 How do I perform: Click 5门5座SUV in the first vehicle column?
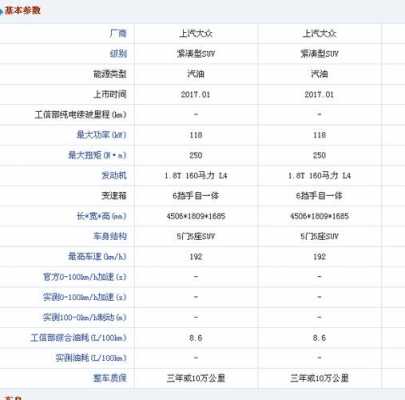pyautogui.click(x=196, y=236)
